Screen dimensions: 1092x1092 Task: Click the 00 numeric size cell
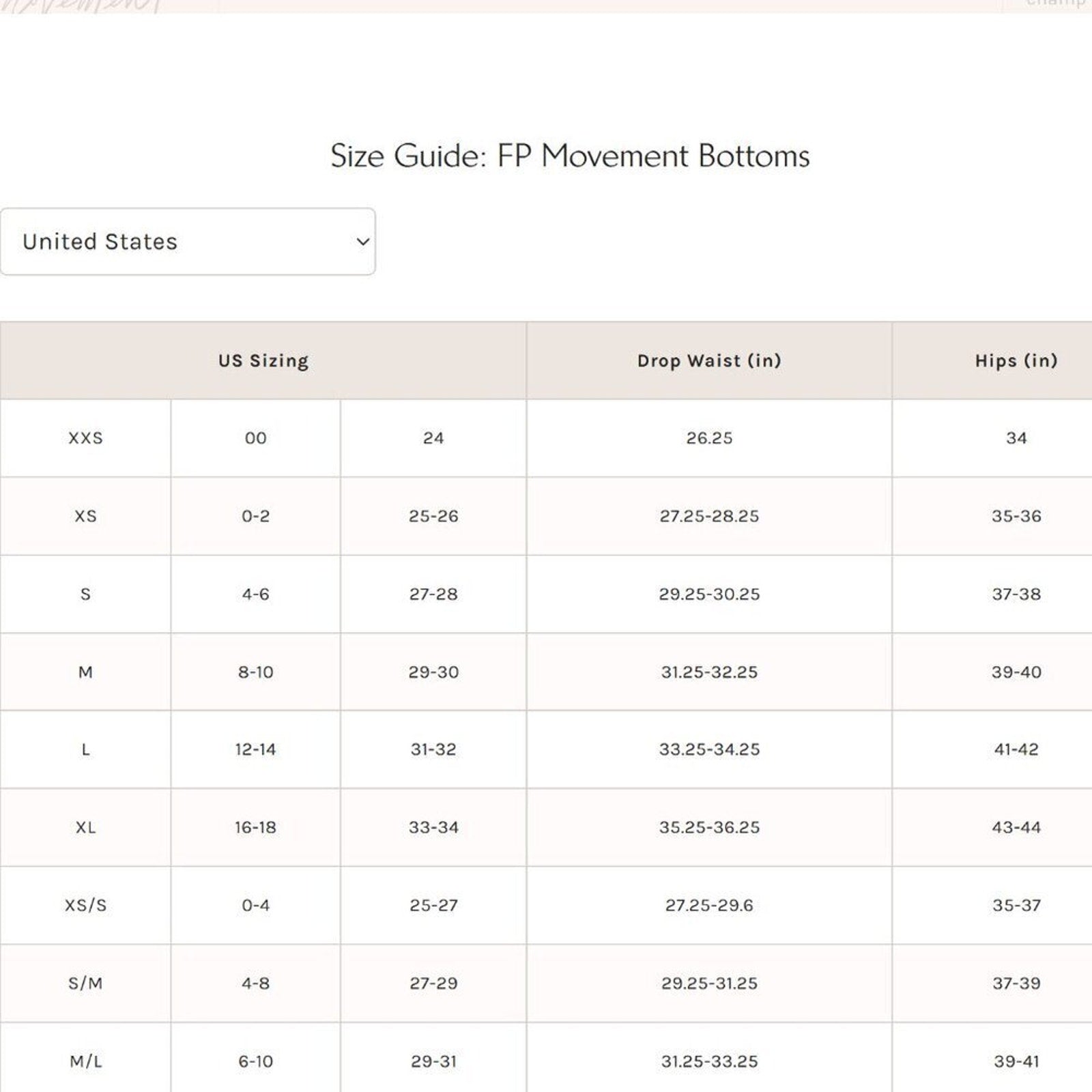(255, 438)
